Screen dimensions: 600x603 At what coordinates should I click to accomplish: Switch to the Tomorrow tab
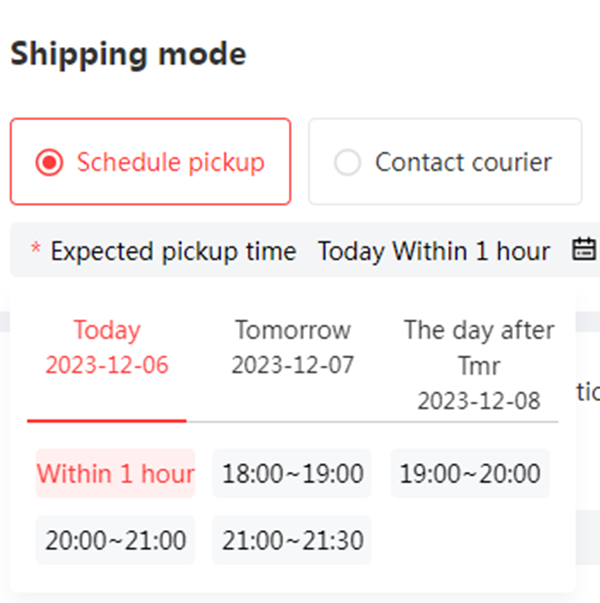click(x=292, y=330)
